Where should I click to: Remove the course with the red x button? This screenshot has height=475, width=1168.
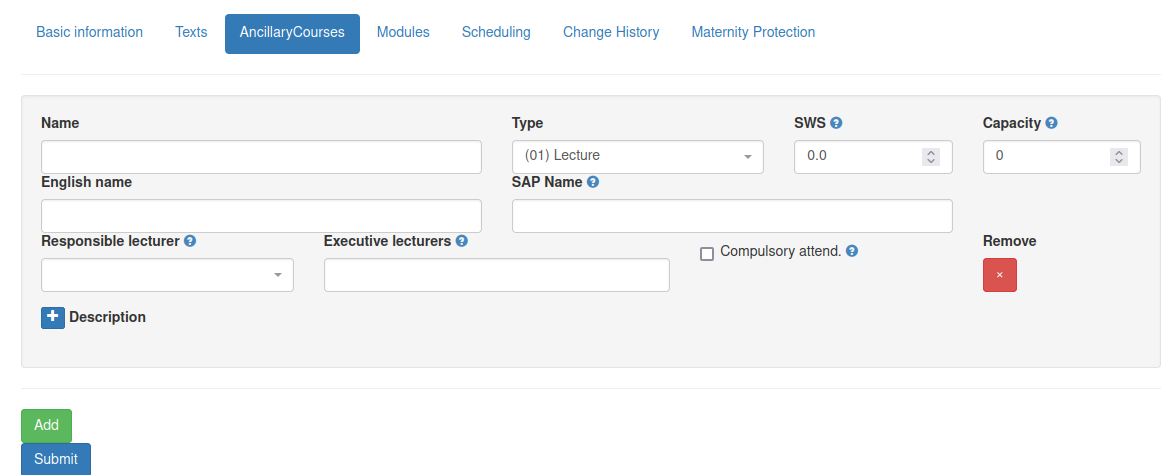(1000, 275)
